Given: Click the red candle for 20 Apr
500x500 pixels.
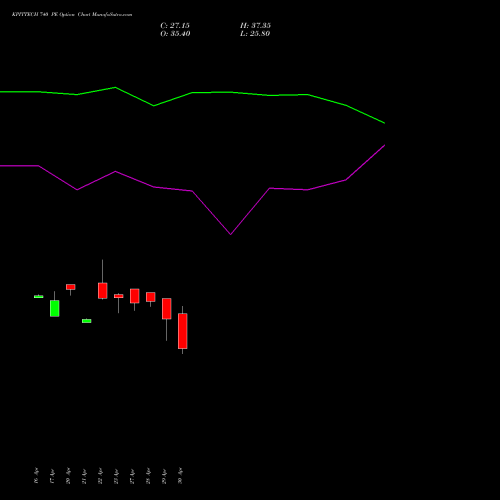Looking at the screenshot, I should (71, 287).
